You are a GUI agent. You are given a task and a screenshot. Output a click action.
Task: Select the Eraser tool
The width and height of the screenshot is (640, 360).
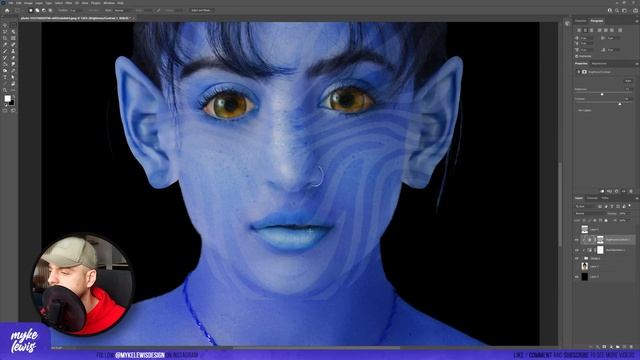click(x=13, y=58)
